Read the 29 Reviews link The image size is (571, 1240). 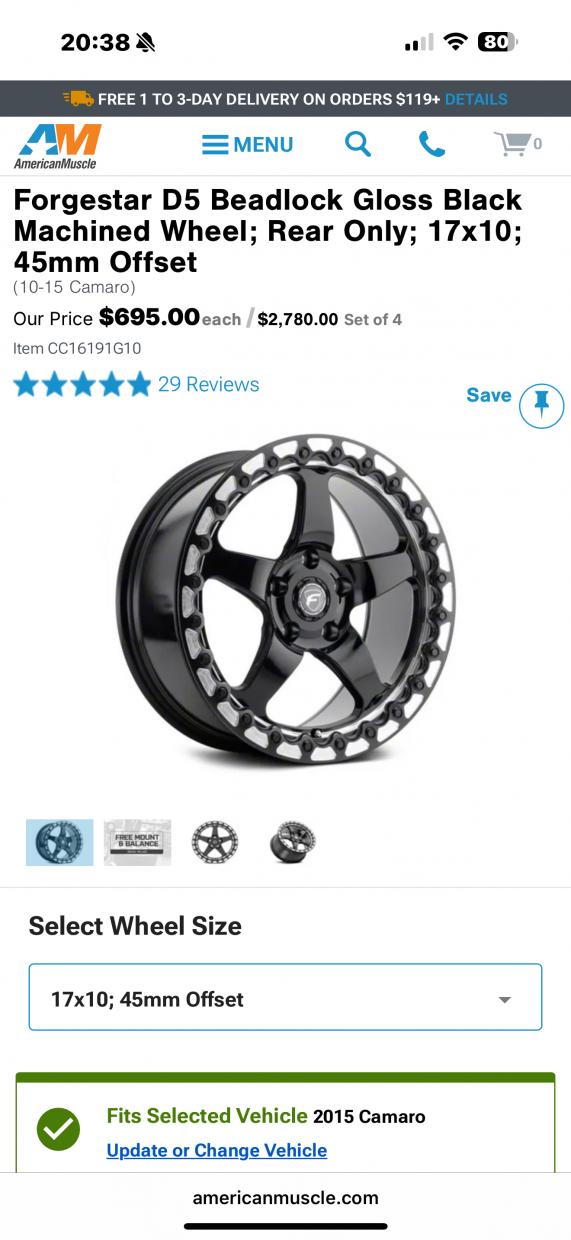[x=208, y=384]
